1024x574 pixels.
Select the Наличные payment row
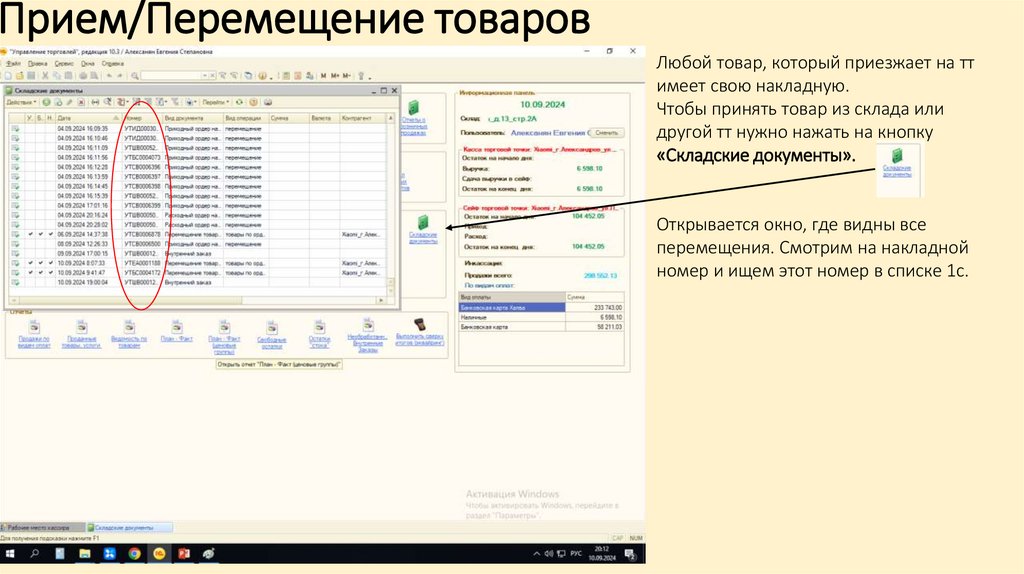541,317
